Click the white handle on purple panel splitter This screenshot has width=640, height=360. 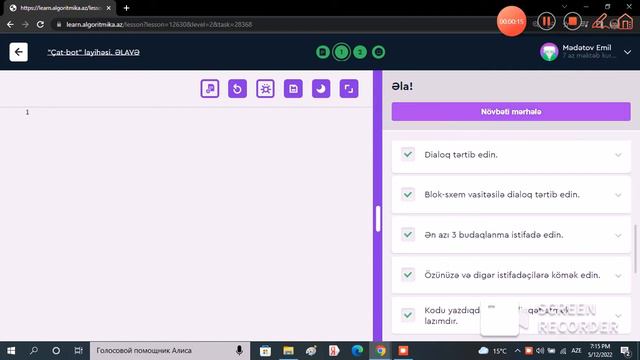[x=378, y=219]
